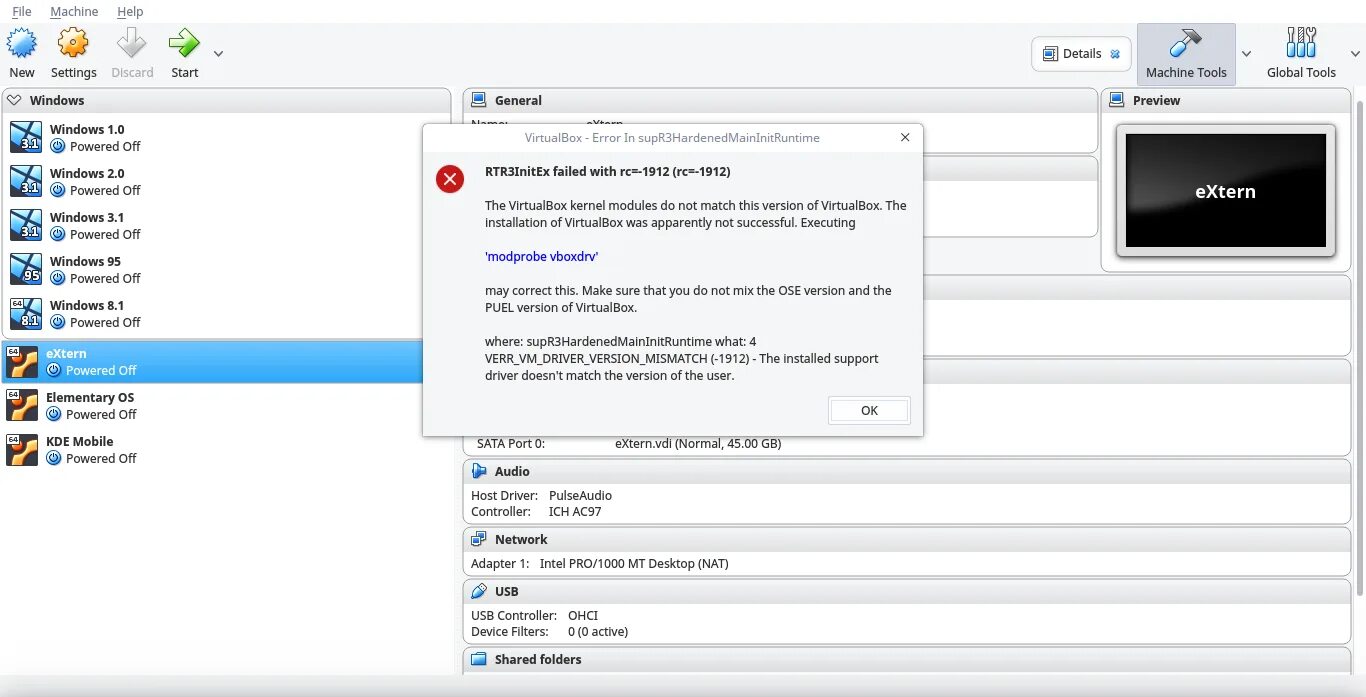Click the USB section icon
The image size is (1366, 697).
(x=479, y=591)
